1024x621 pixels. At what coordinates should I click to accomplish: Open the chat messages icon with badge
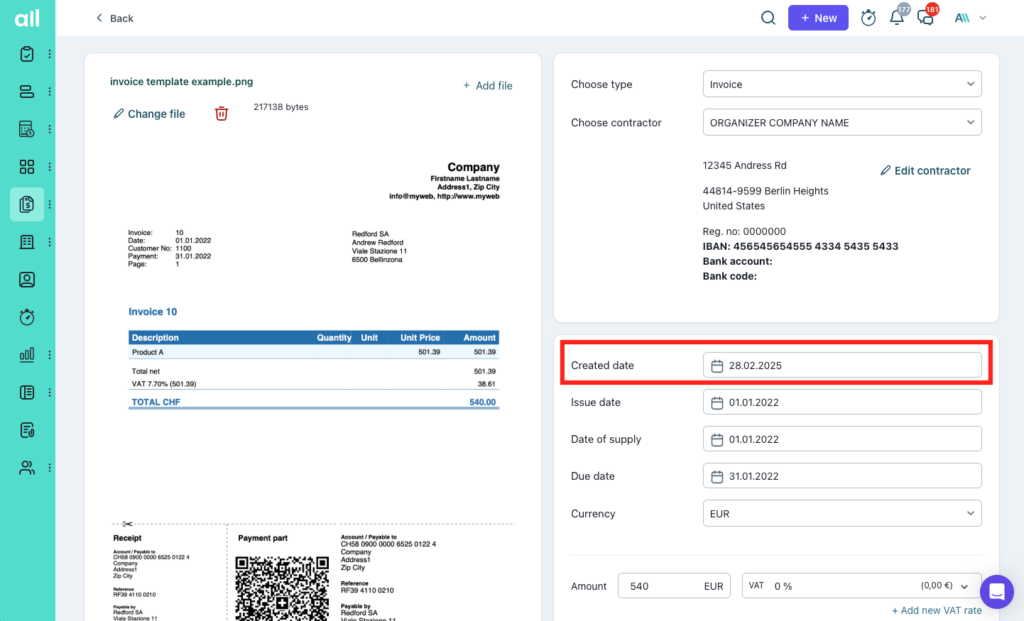(925, 18)
